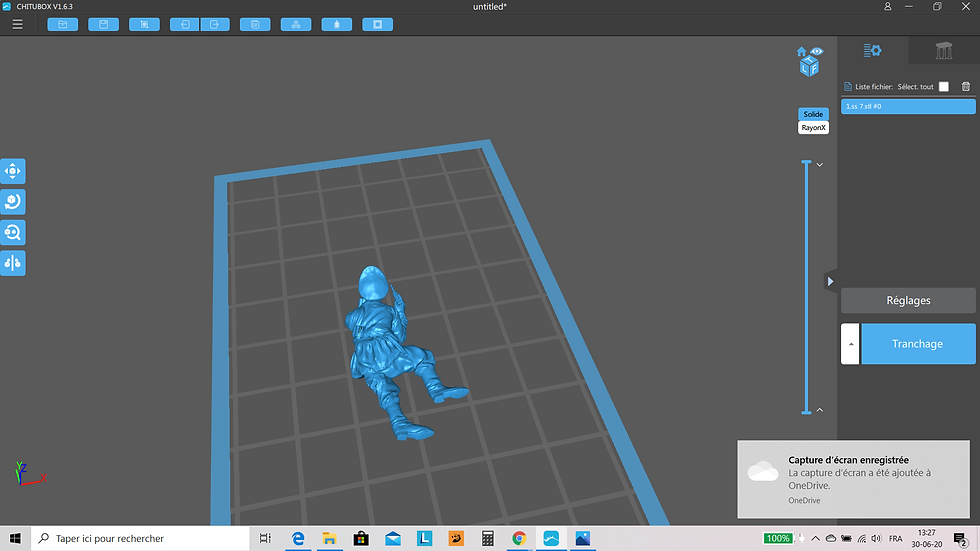Open Microsoft Edge from taskbar
980x551 pixels.
[x=298, y=539]
